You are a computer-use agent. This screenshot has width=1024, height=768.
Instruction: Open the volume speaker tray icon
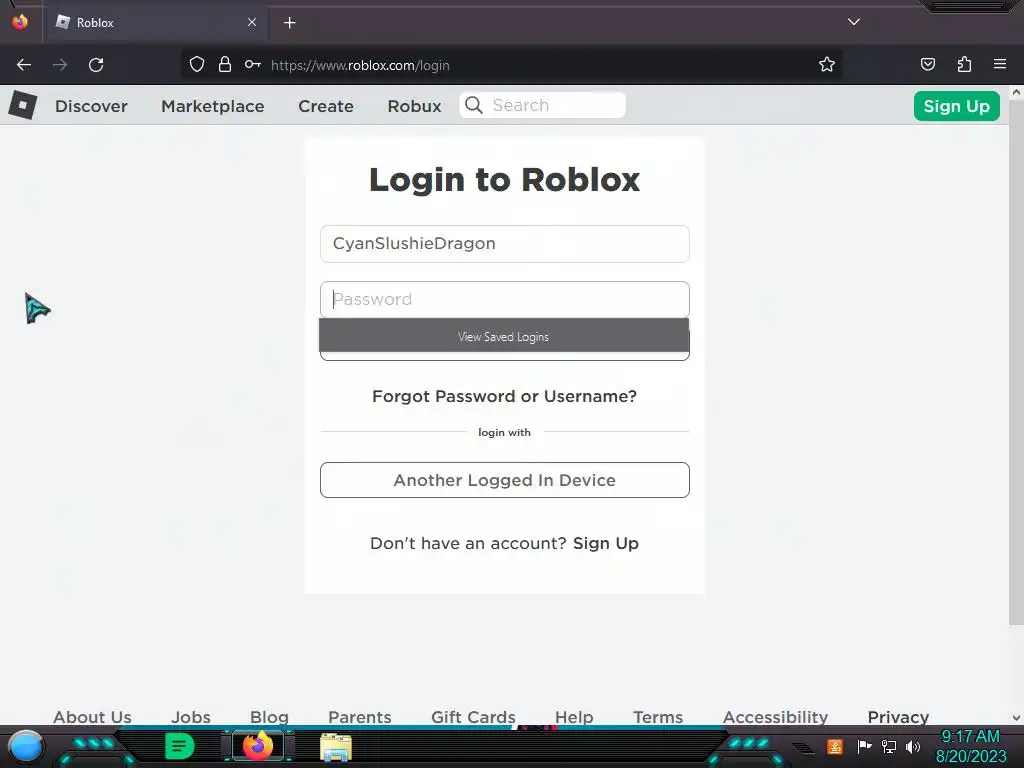coord(913,746)
